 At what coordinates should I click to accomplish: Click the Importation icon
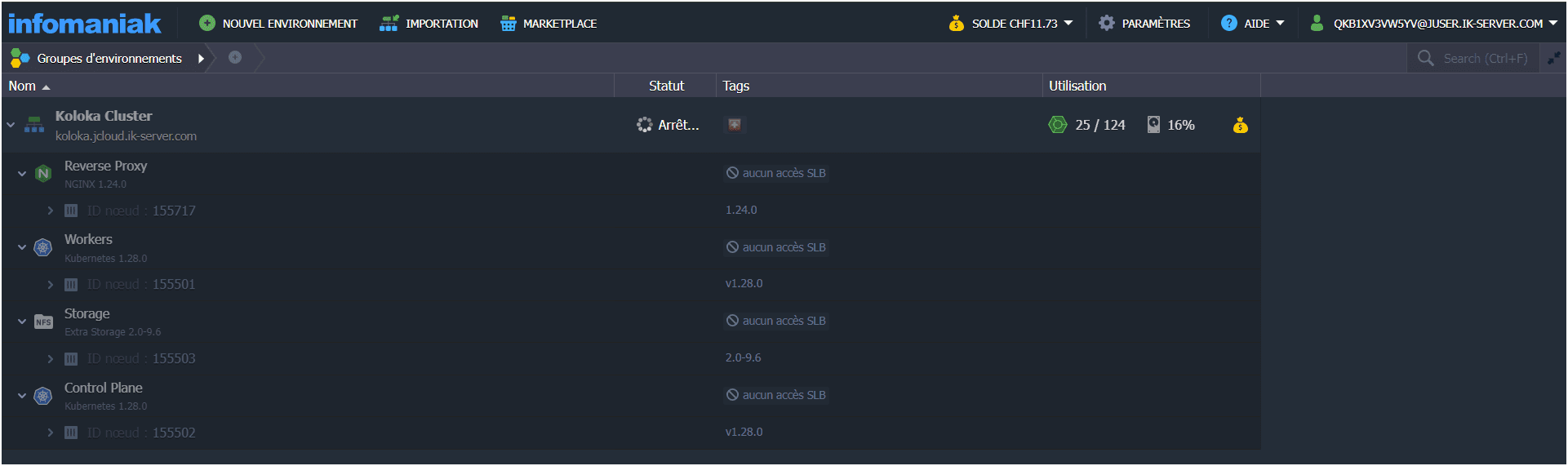pos(389,24)
